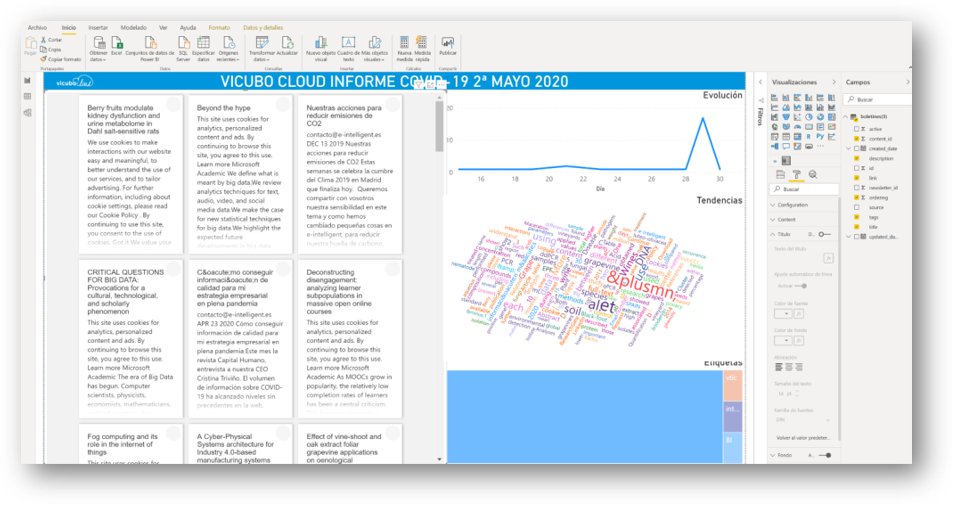This screenshot has height=505, width=953.
Task: Open the Format paint-roller tab icon
Action: (796, 175)
